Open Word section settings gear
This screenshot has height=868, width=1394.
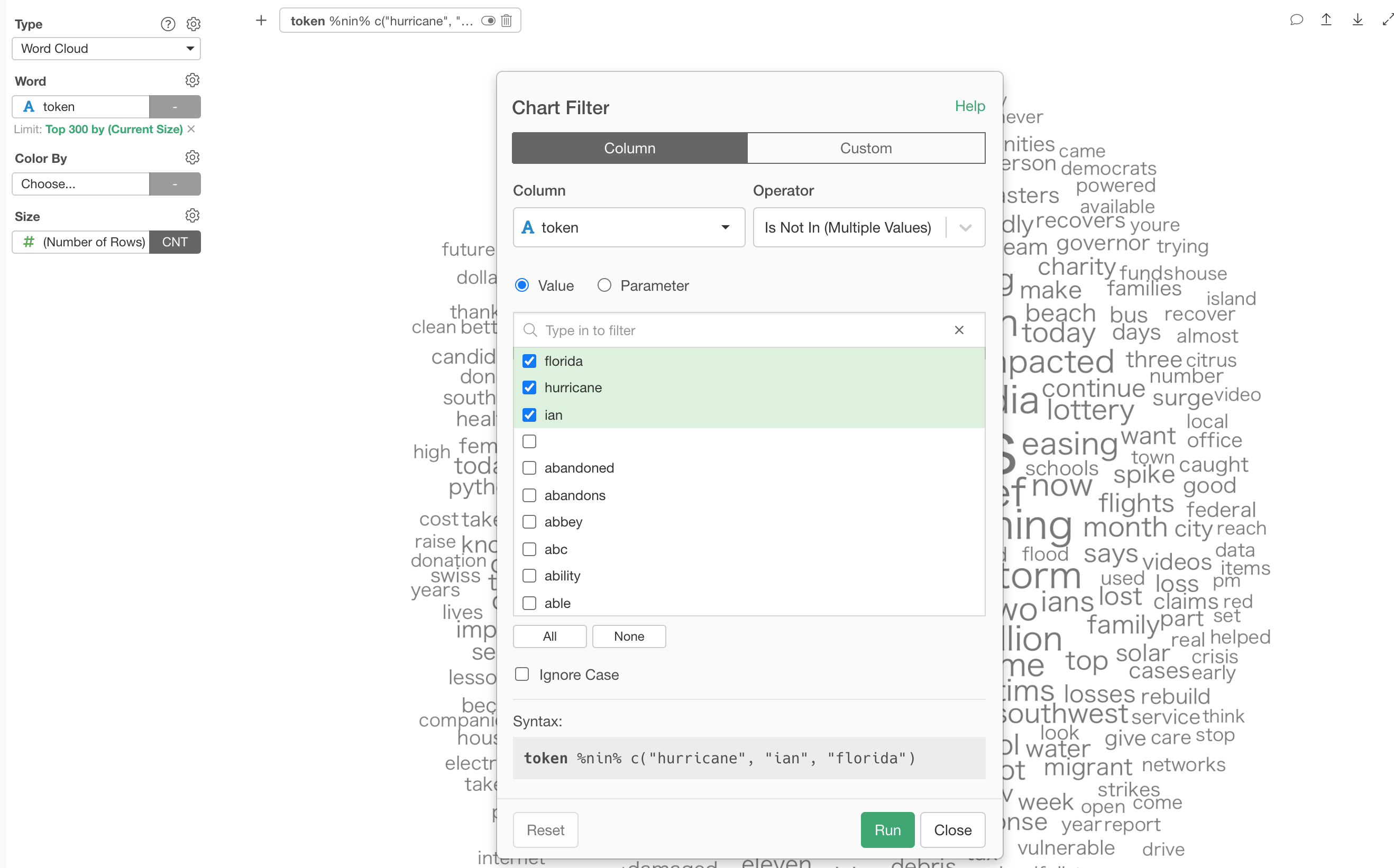click(192, 80)
